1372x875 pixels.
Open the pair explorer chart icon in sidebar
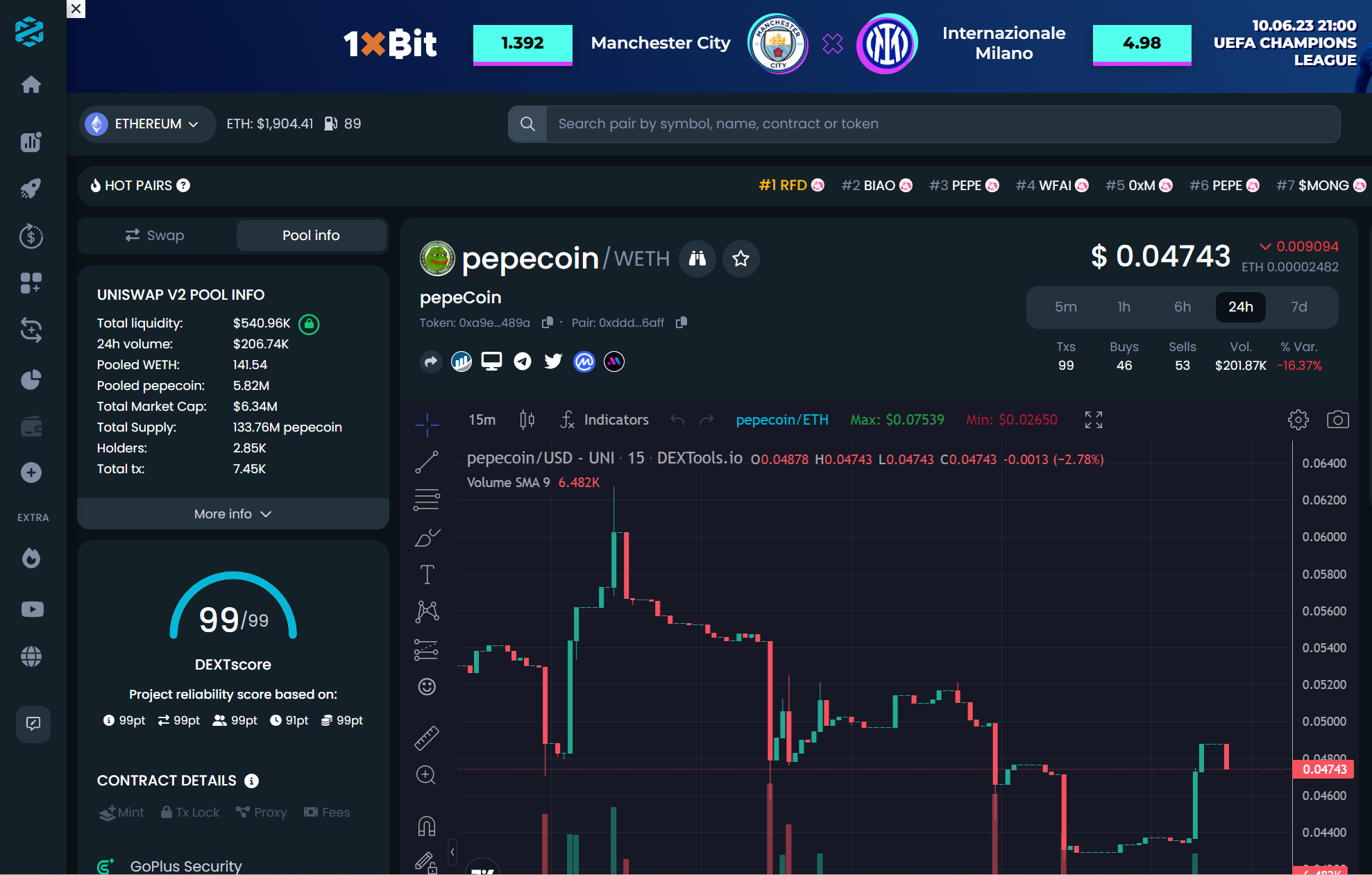point(31,142)
